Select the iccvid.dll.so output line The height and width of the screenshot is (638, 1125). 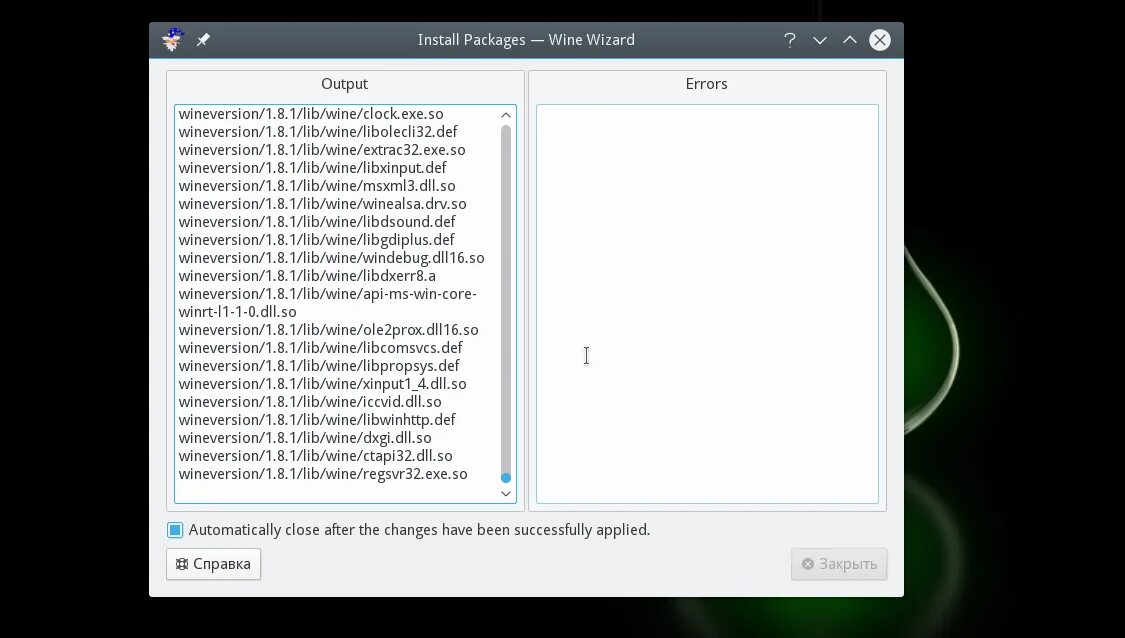310,402
